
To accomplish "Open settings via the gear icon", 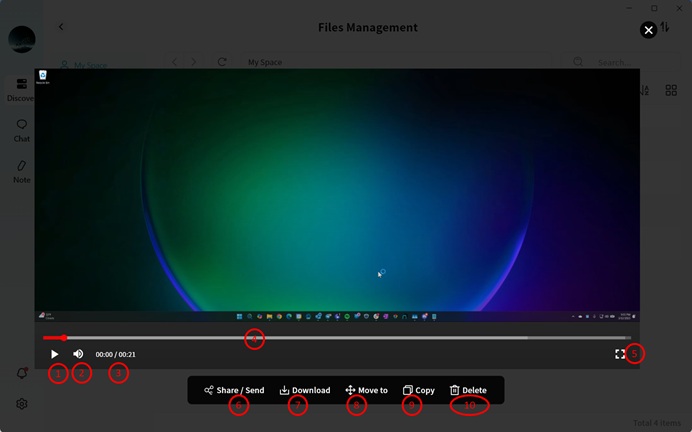I will coord(21,404).
